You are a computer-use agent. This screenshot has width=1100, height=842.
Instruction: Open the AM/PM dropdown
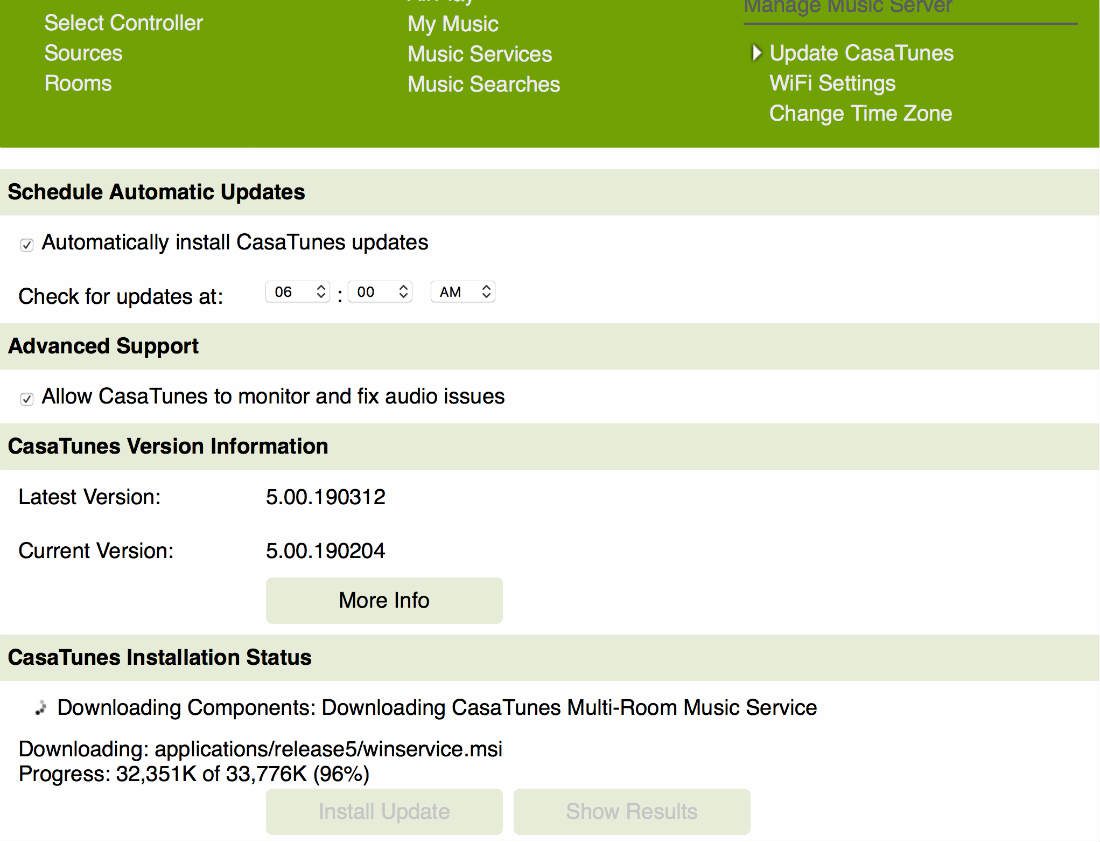[463, 292]
